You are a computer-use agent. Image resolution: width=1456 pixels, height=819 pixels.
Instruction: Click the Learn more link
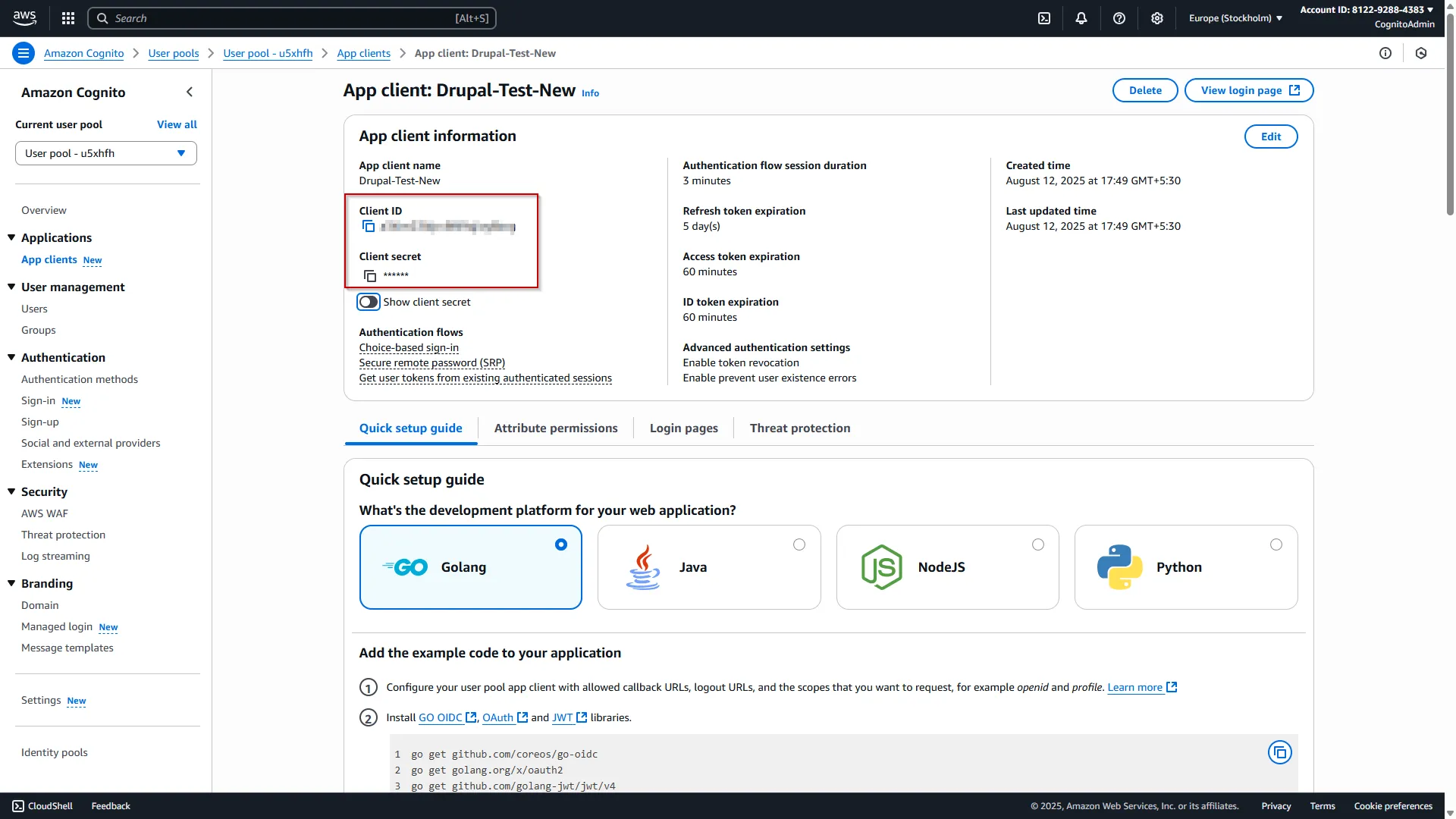1135,687
